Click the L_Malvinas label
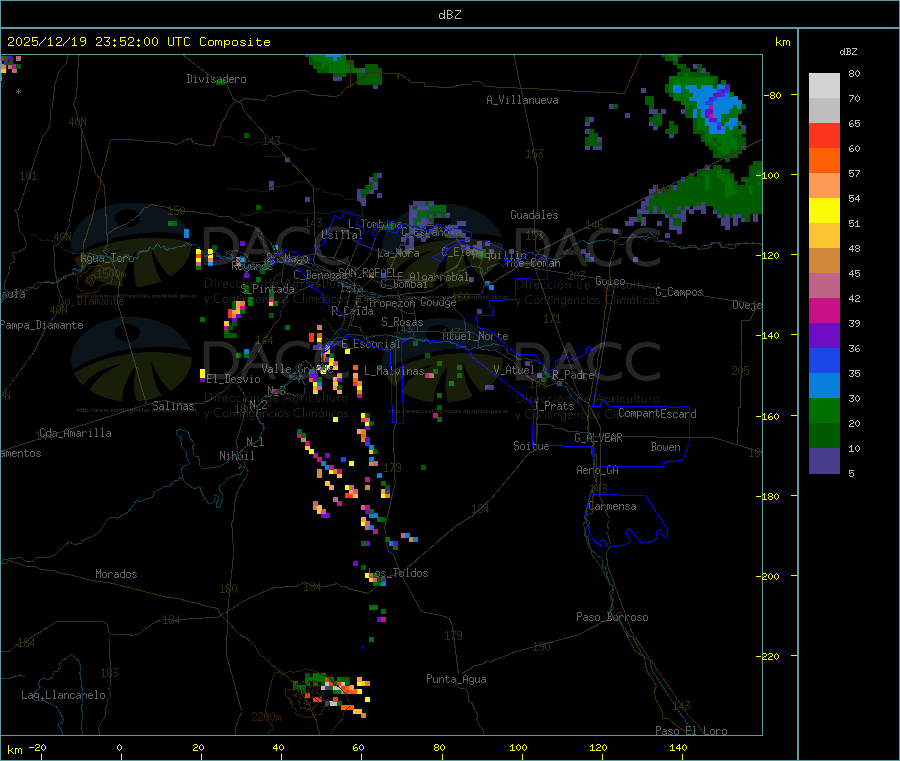Viewport: 900px width, 761px height. pyautogui.click(x=394, y=371)
